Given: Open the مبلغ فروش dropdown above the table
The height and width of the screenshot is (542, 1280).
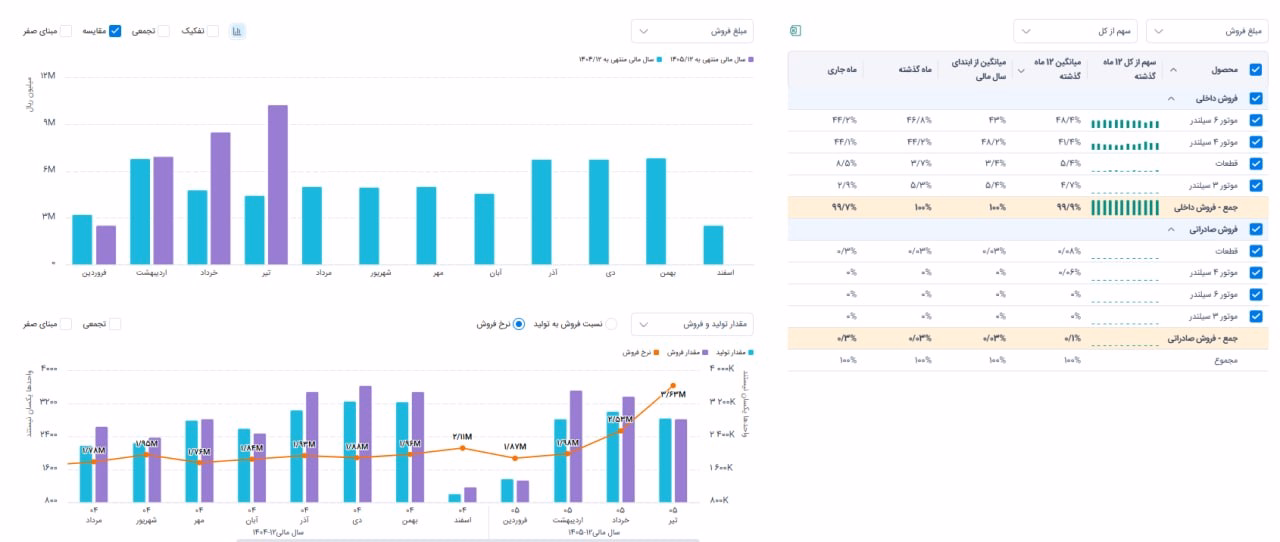Looking at the screenshot, I should coord(1207,31).
